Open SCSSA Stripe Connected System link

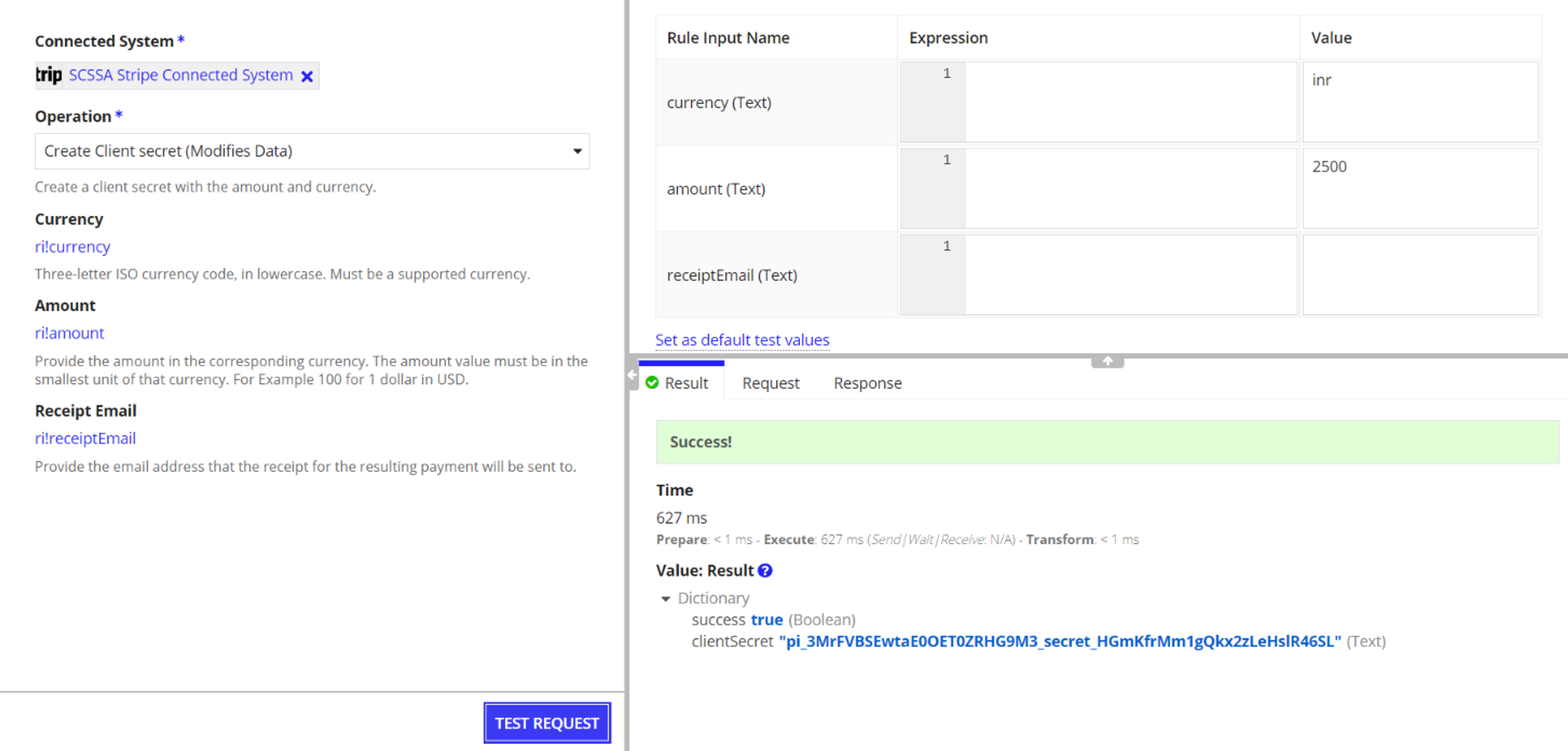coord(180,75)
